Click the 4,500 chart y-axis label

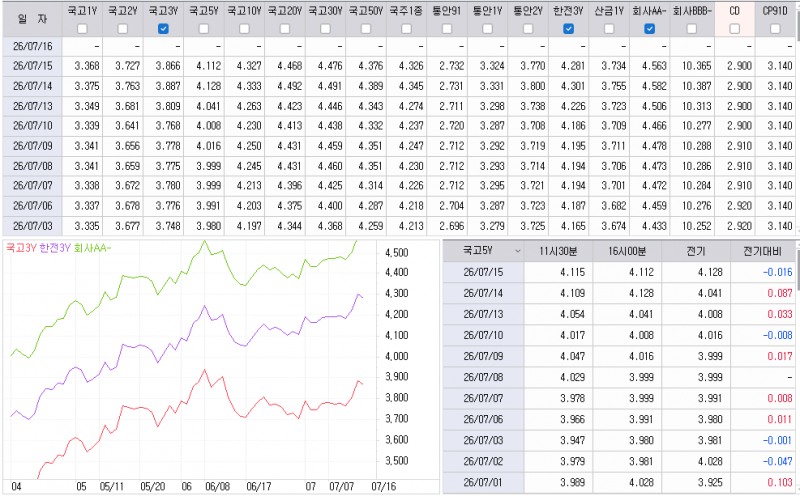point(396,252)
